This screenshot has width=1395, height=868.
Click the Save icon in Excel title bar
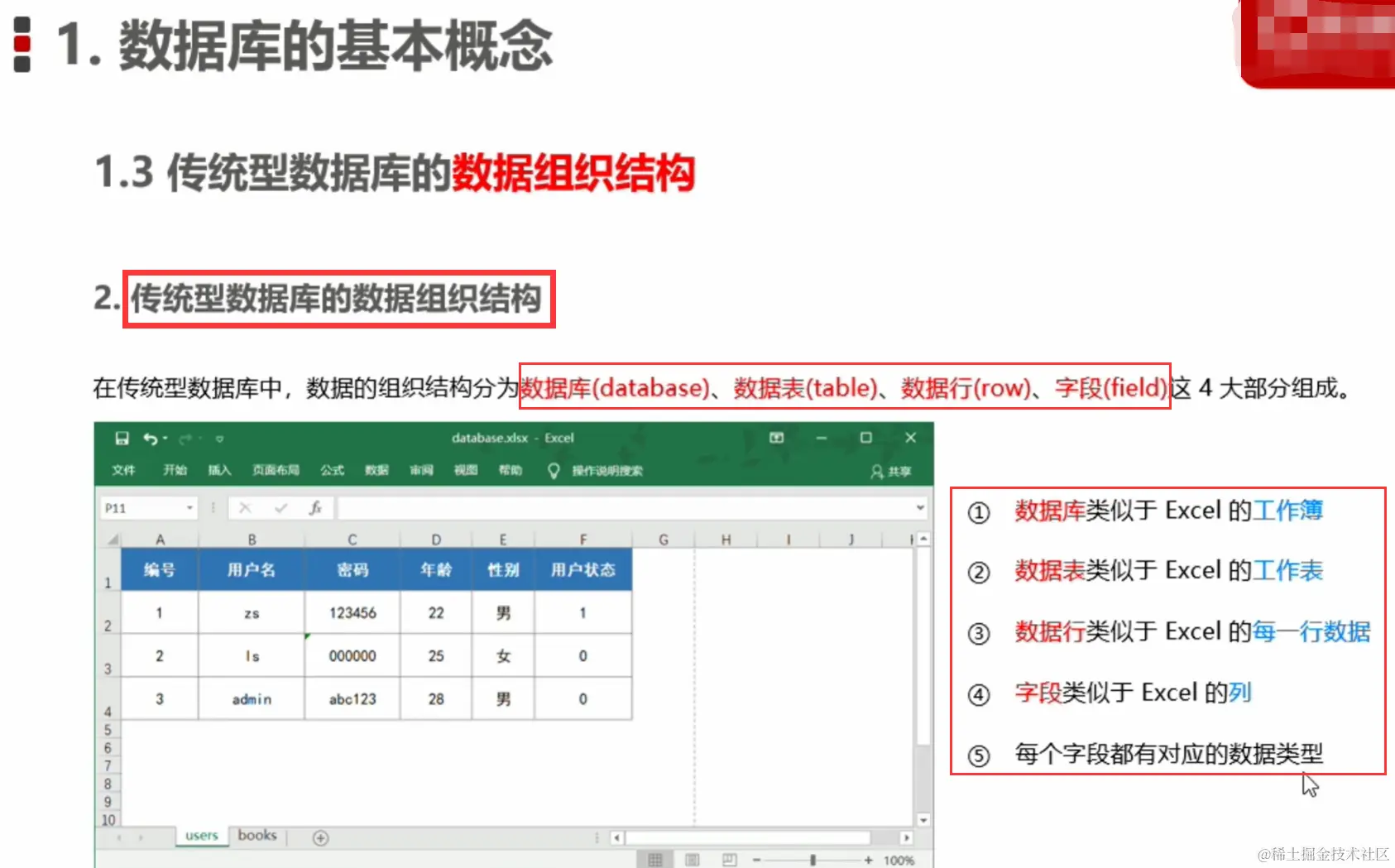point(122,439)
